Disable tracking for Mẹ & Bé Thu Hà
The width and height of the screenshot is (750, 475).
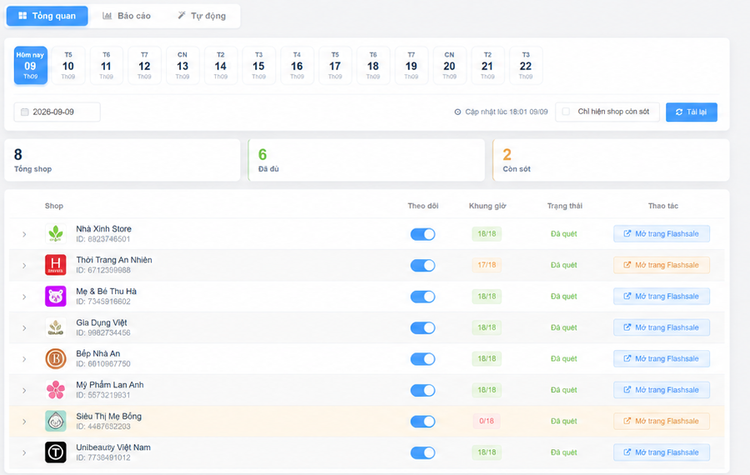tap(423, 297)
